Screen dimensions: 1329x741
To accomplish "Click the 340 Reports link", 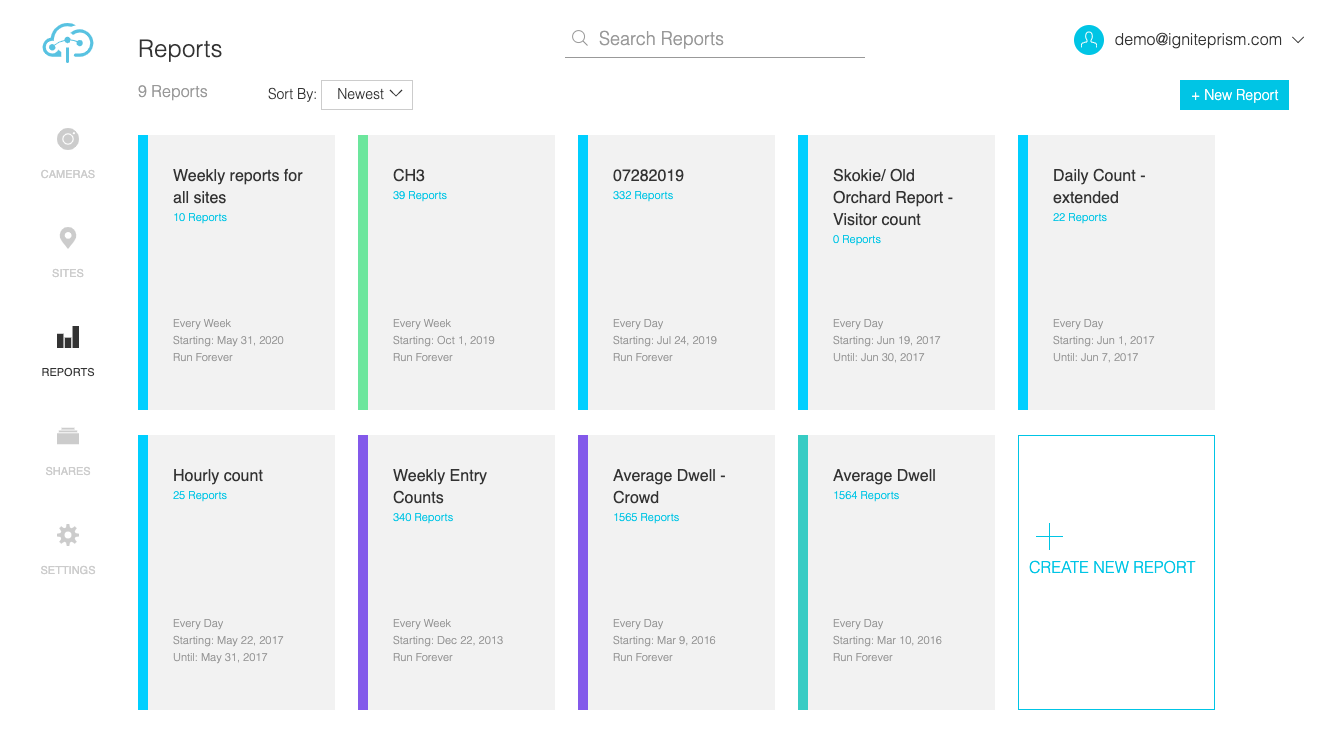I will point(423,517).
